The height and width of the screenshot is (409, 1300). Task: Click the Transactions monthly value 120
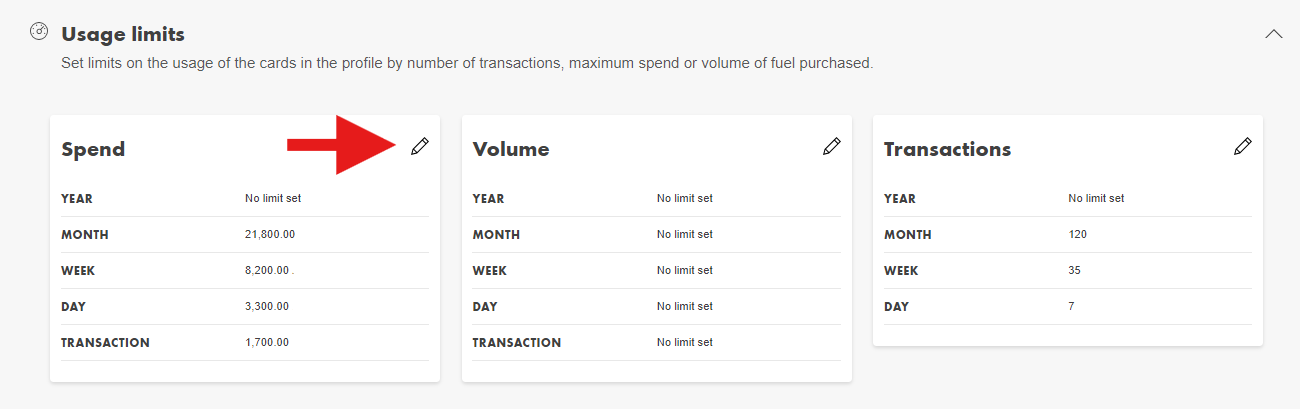pos(1077,234)
